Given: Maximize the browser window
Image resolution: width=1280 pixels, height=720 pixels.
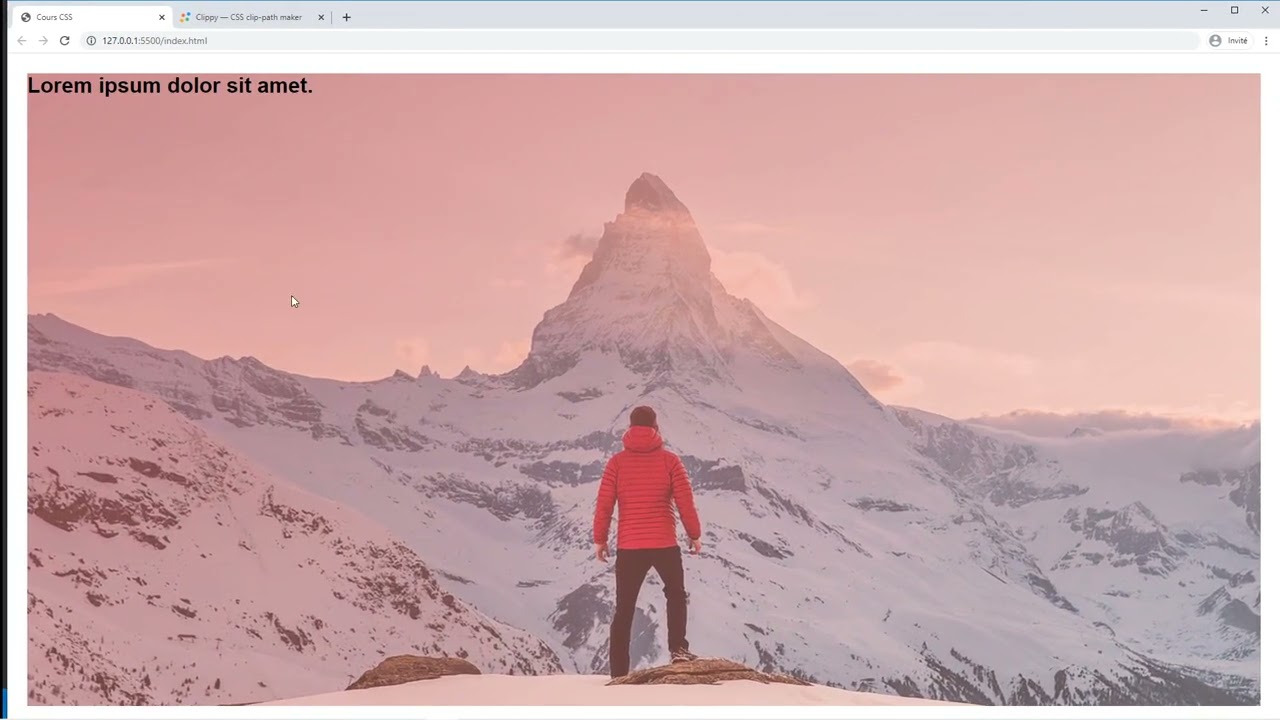Looking at the screenshot, I should tap(1234, 10).
